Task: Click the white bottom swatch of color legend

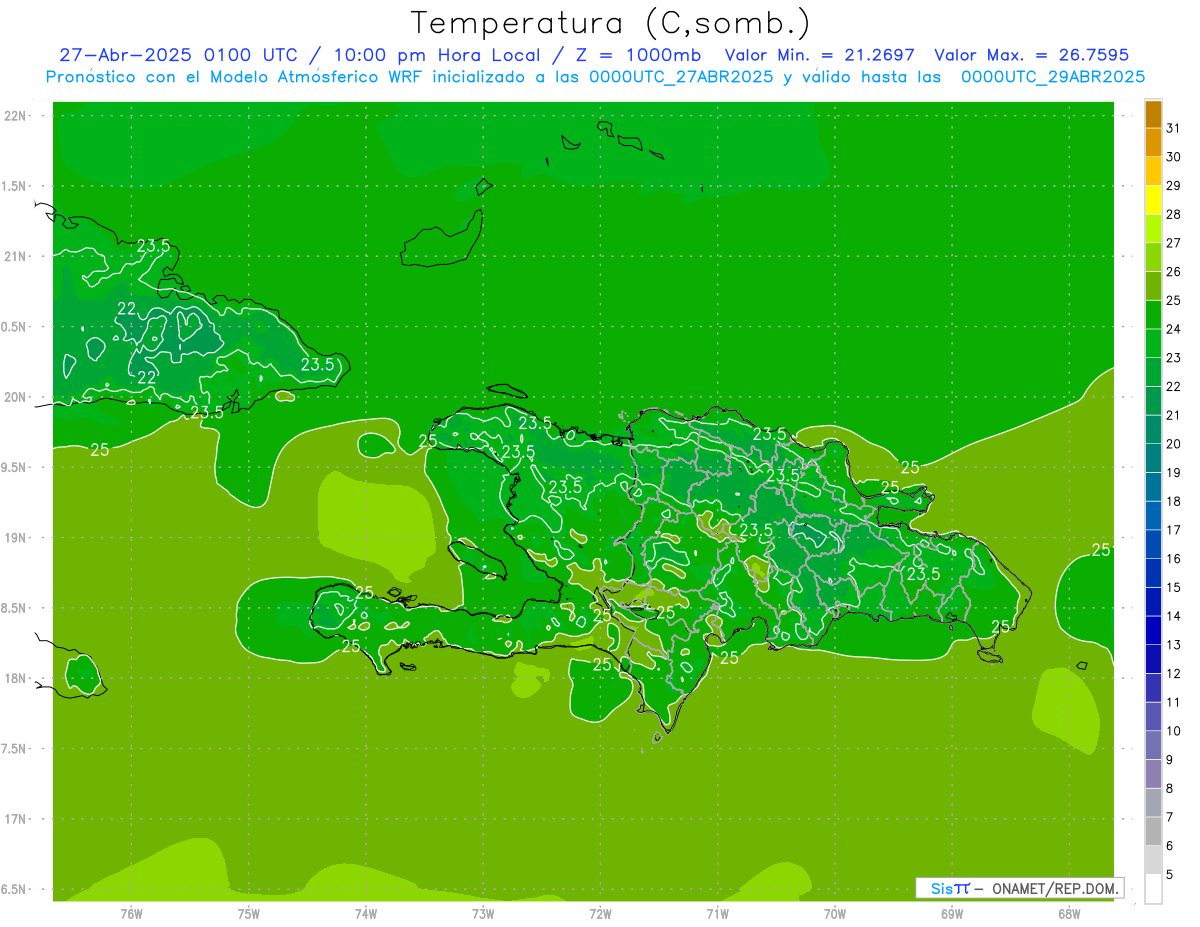Action: tap(1153, 889)
